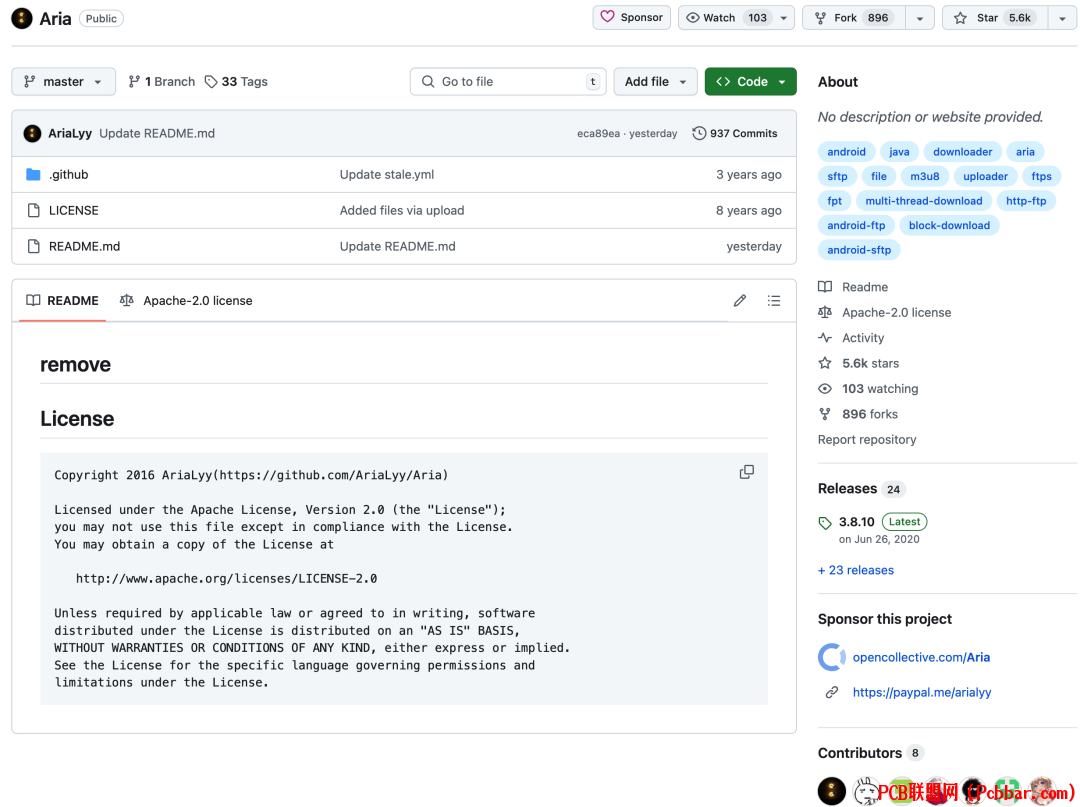Expand the Watch notification options dropdown
This screenshot has height=807, width=1080.
tap(784, 18)
